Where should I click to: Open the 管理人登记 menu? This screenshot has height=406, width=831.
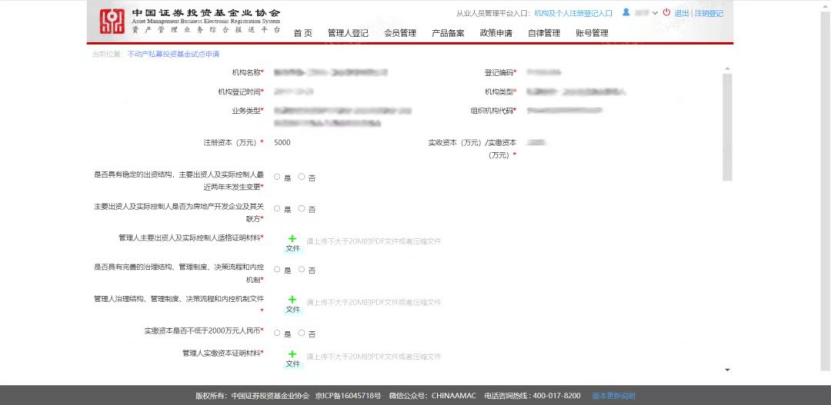pos(348,33)
